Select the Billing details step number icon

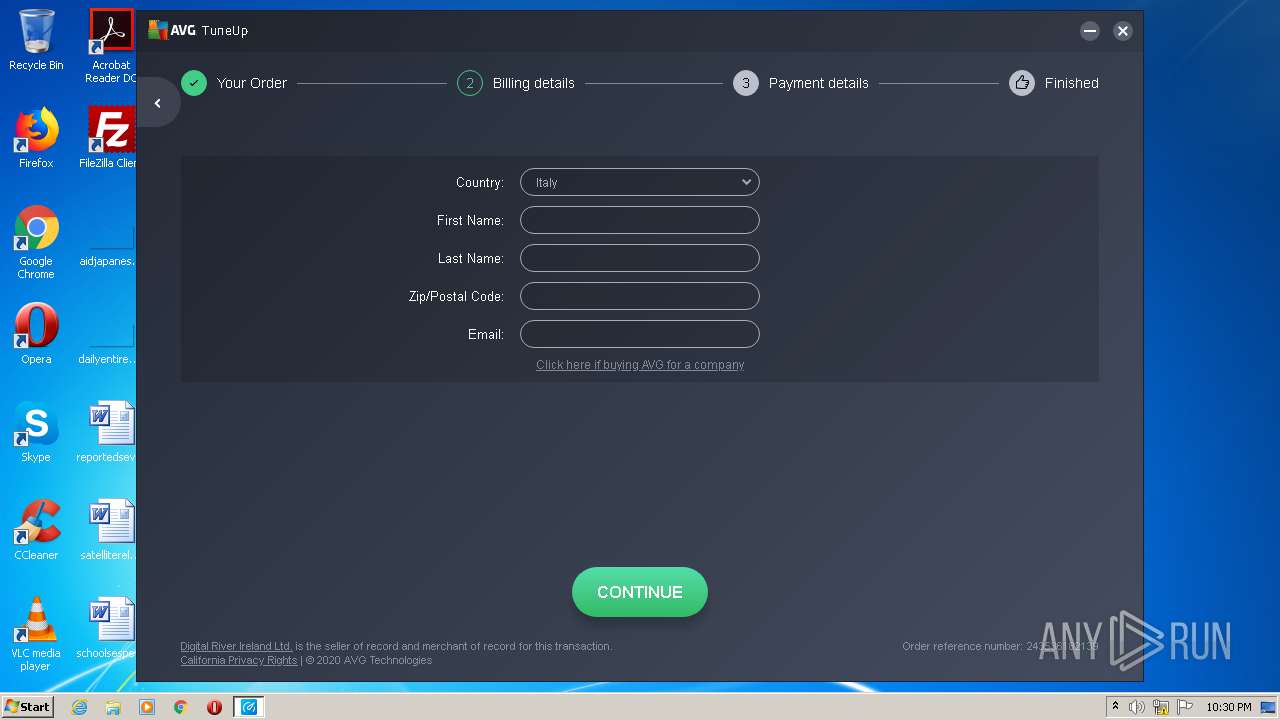tap(470, 83)
